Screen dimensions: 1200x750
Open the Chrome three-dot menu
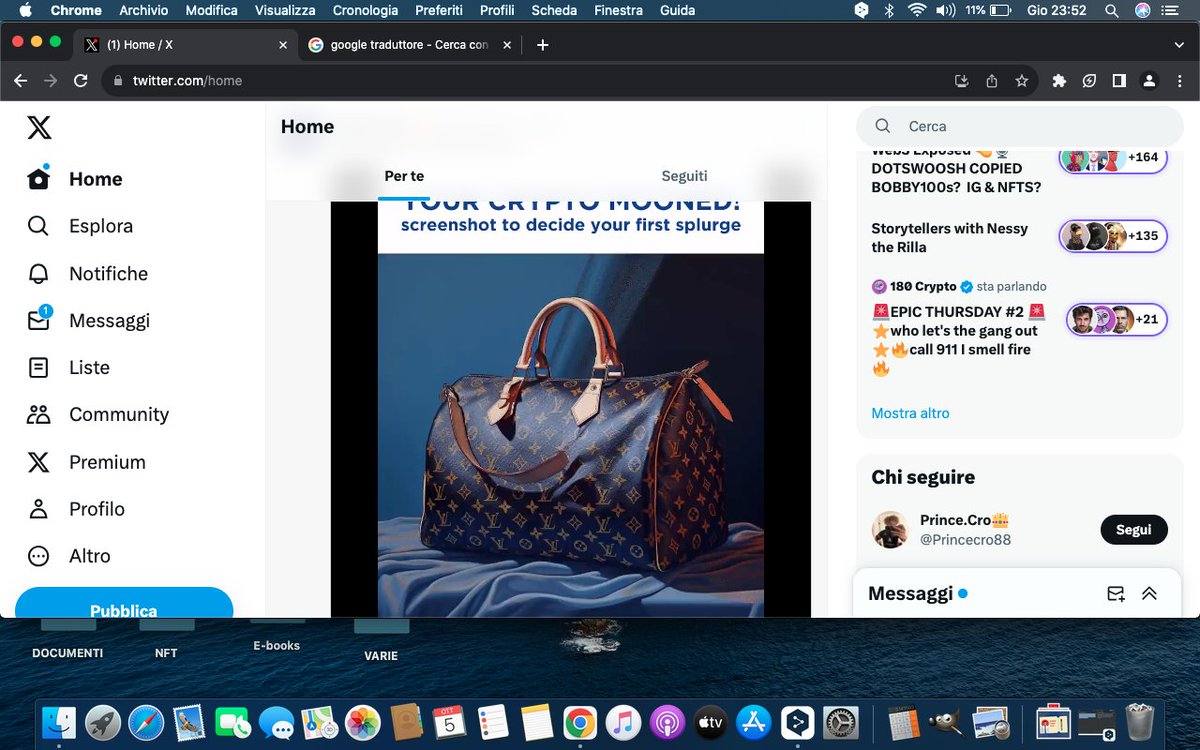tap(1178, 81)
